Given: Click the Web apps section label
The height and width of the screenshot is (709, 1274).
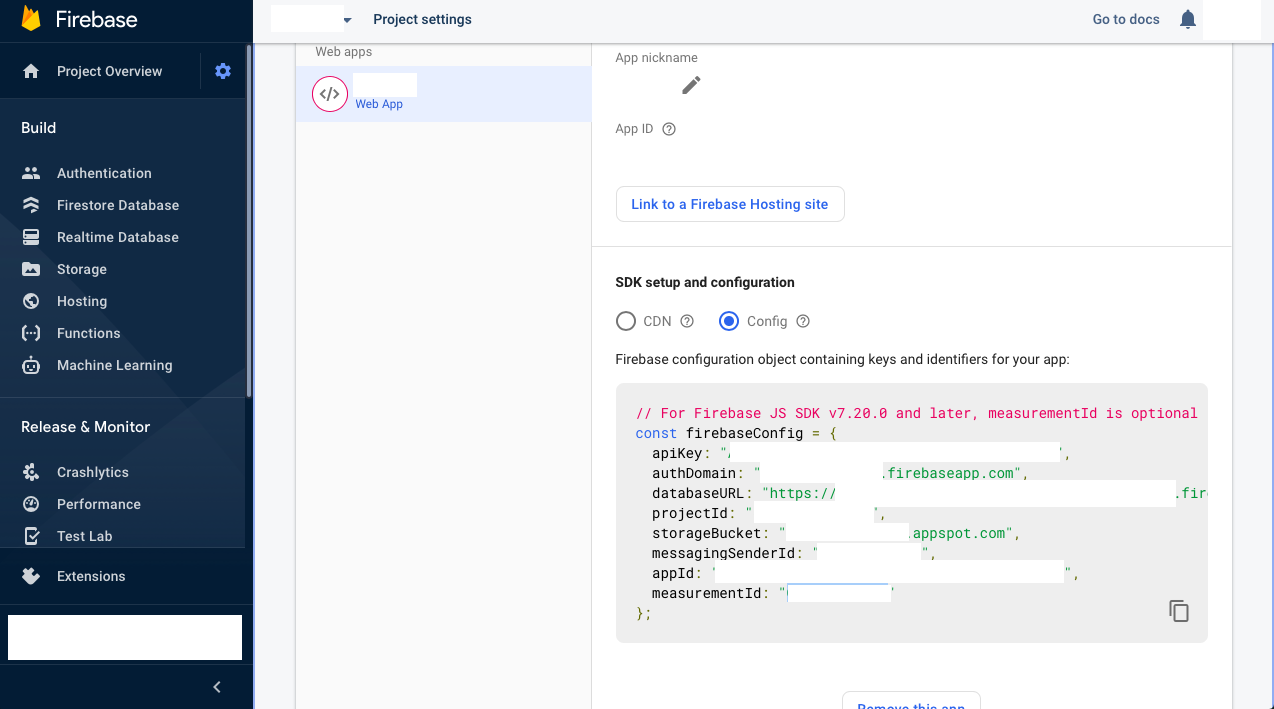Looking at the screenshot, I should coord(344,52).
